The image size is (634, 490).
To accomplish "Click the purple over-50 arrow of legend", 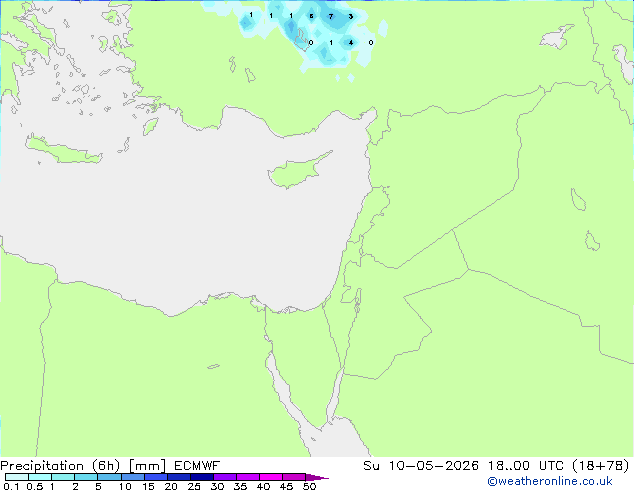I will (x=317, y=477).
